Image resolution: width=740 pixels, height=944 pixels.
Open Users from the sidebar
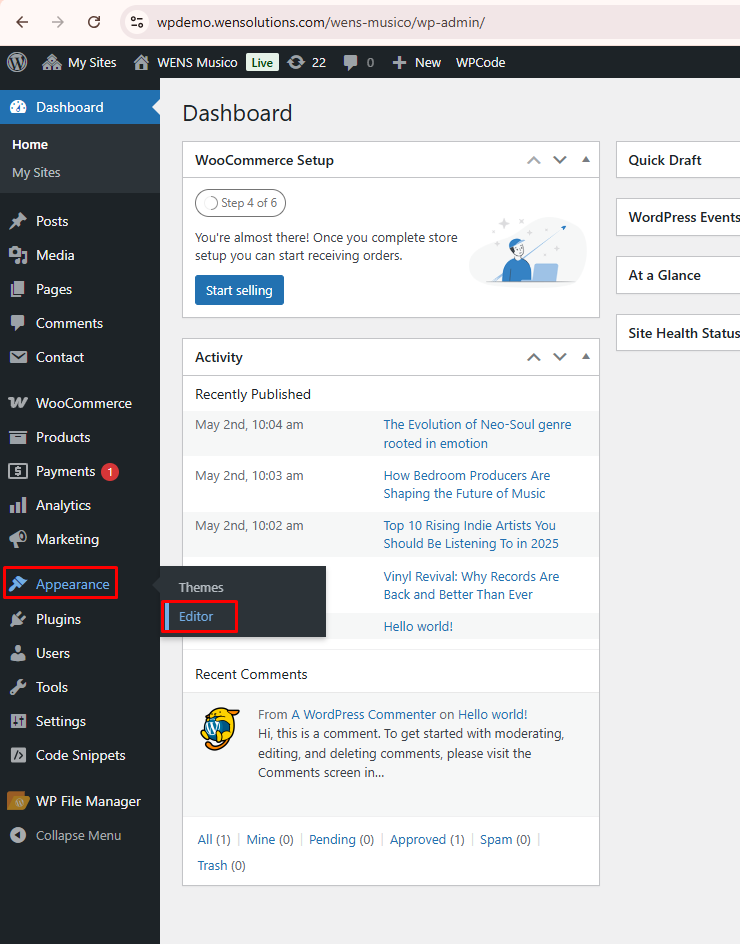(x=80, y=653)
